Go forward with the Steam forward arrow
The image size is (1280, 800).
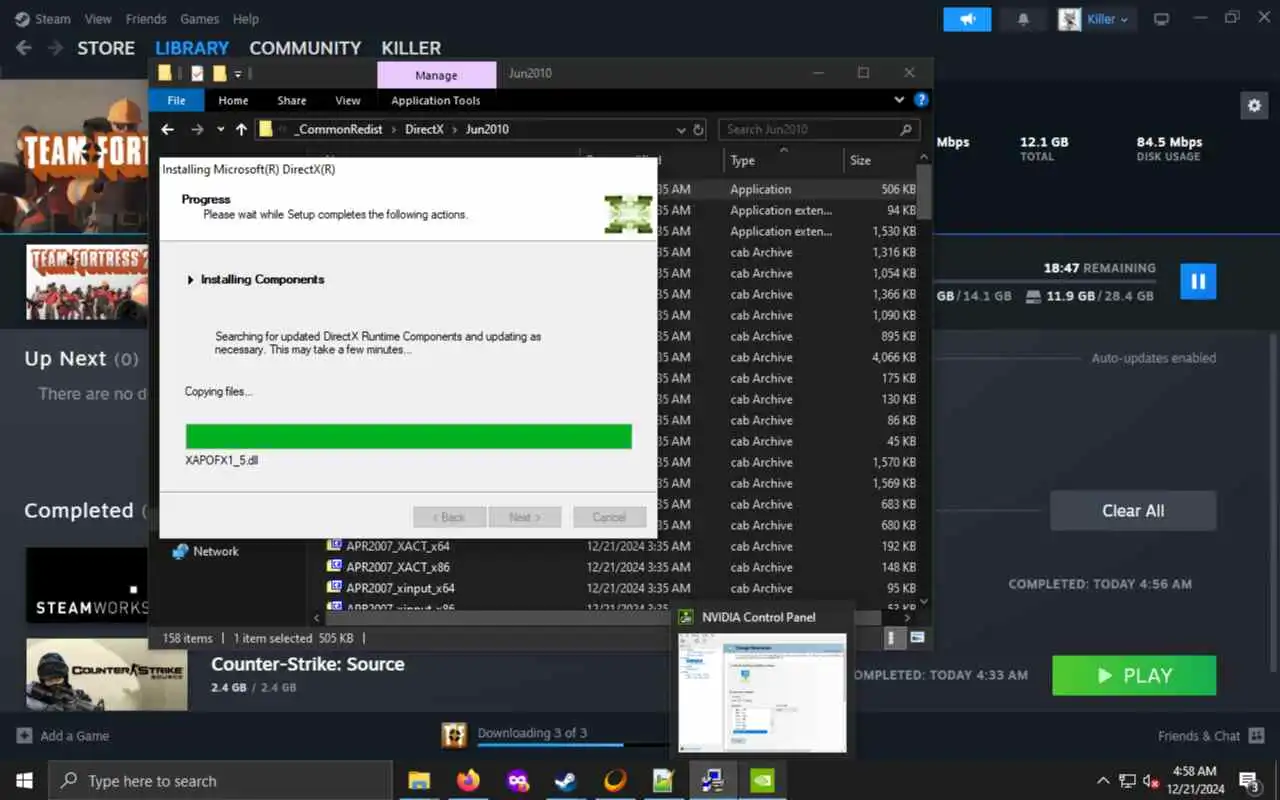(56, 48)
